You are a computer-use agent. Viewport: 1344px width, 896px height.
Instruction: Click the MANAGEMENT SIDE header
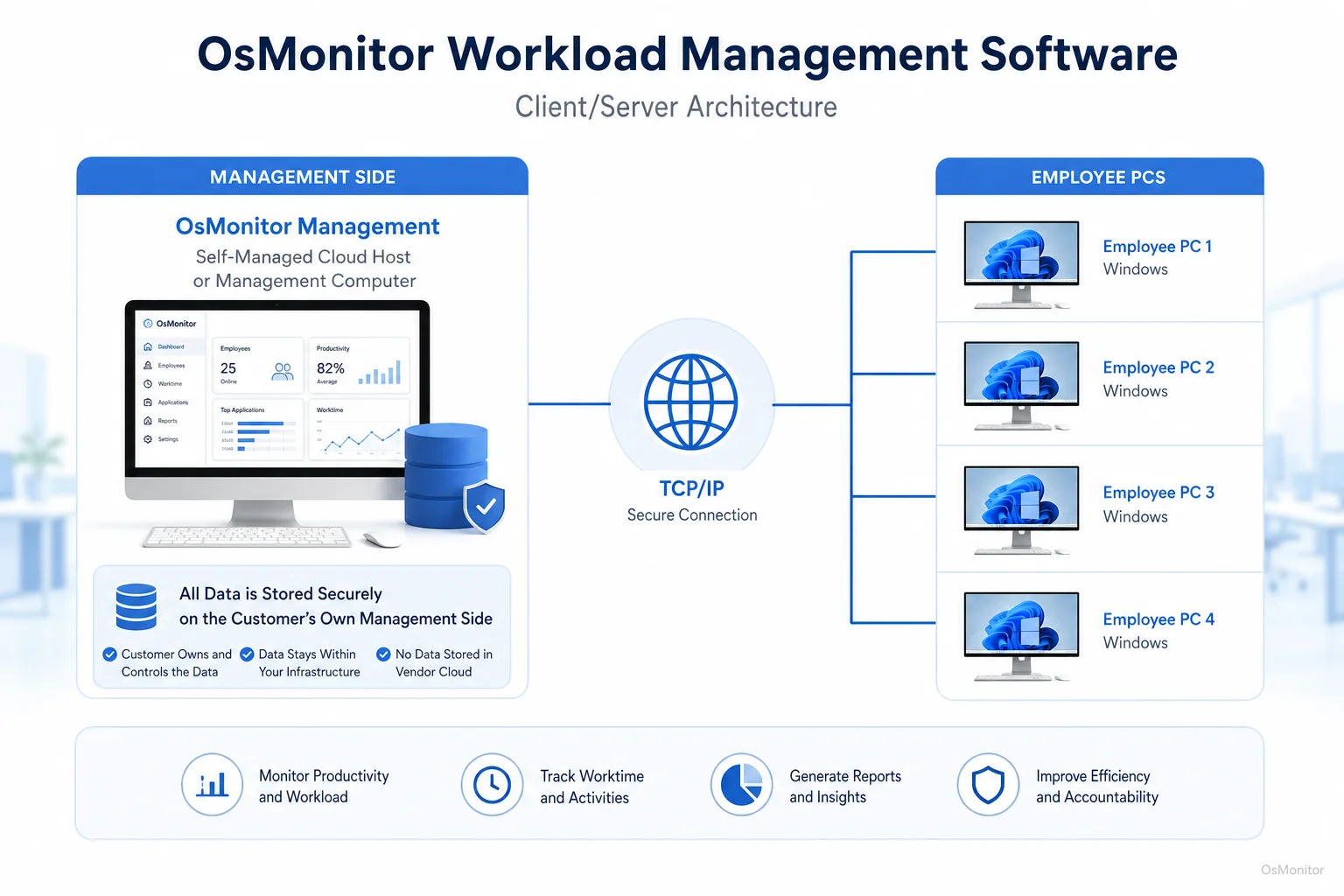[303, 177]
